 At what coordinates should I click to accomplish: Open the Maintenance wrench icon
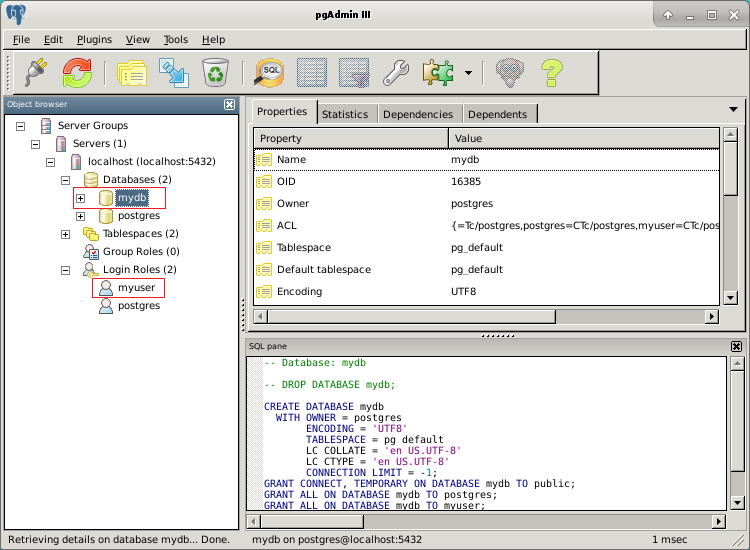(396, 73)
